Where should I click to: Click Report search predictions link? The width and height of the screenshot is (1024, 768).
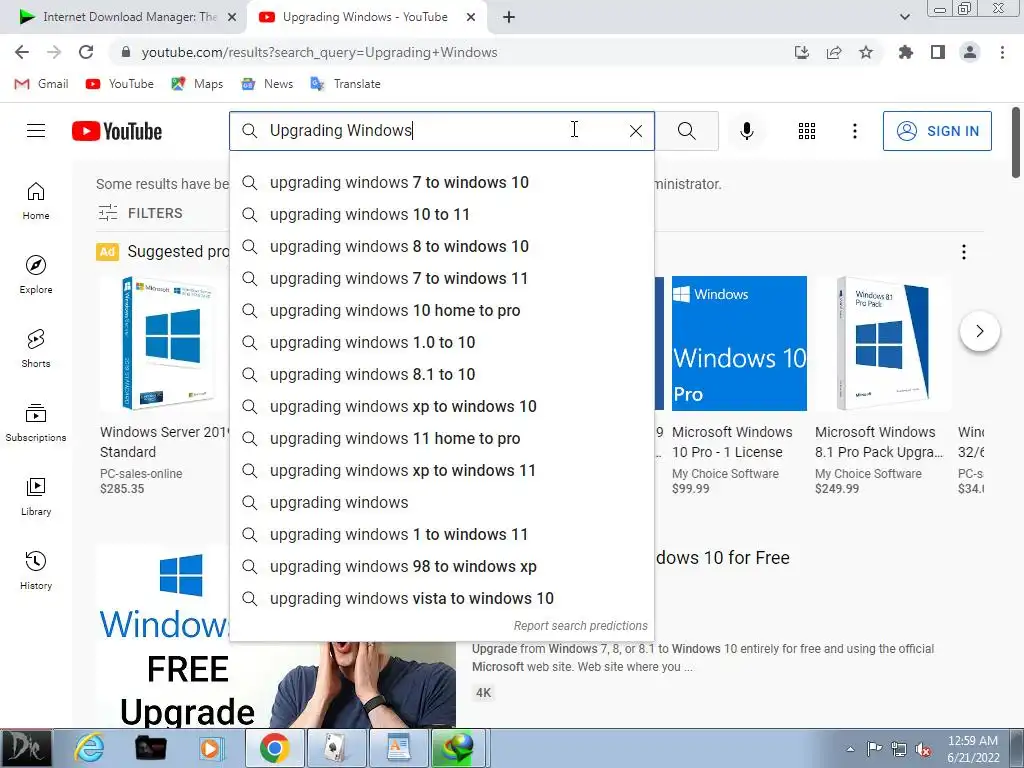tap(581, 626)
